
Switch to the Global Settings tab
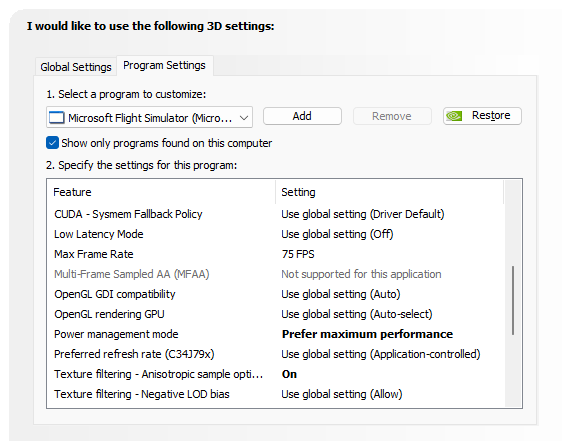coord(76,67)
